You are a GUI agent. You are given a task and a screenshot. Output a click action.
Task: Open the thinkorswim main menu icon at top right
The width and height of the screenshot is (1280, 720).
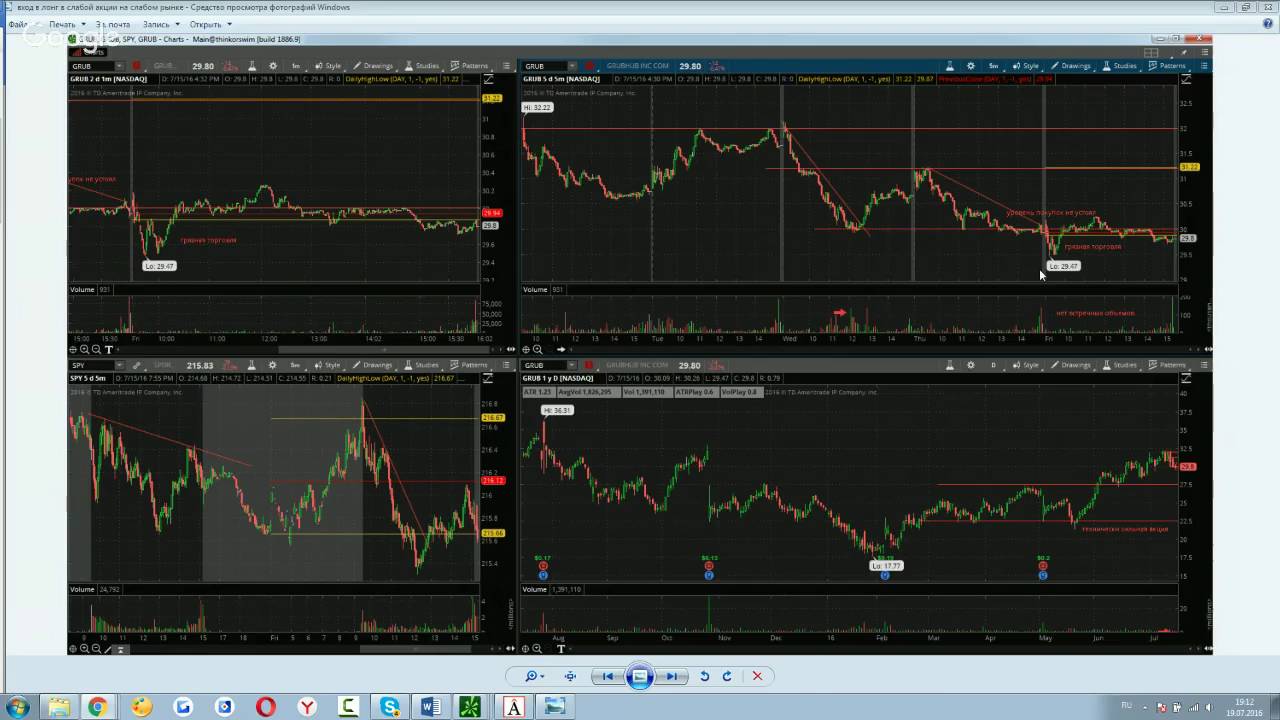point(1204,53)
